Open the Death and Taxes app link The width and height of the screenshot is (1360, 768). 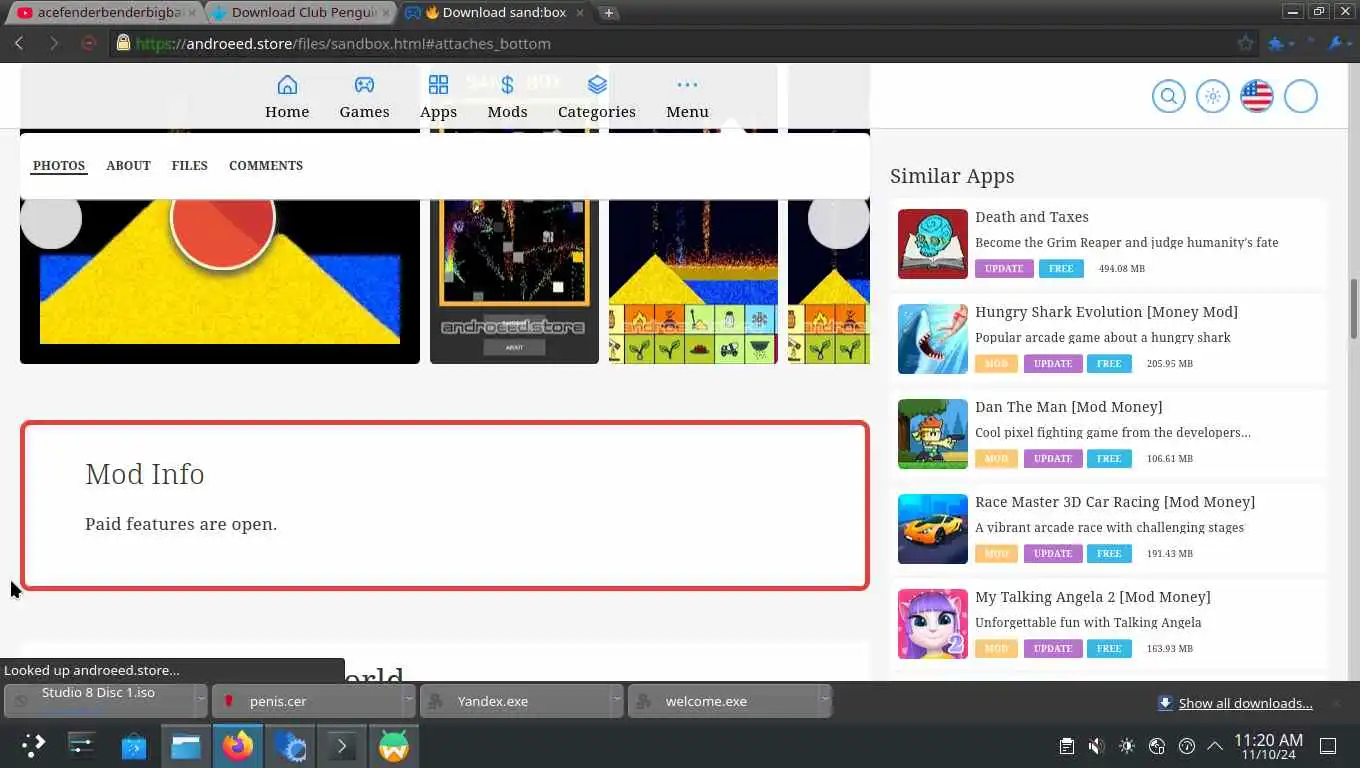click(1031, 217)
